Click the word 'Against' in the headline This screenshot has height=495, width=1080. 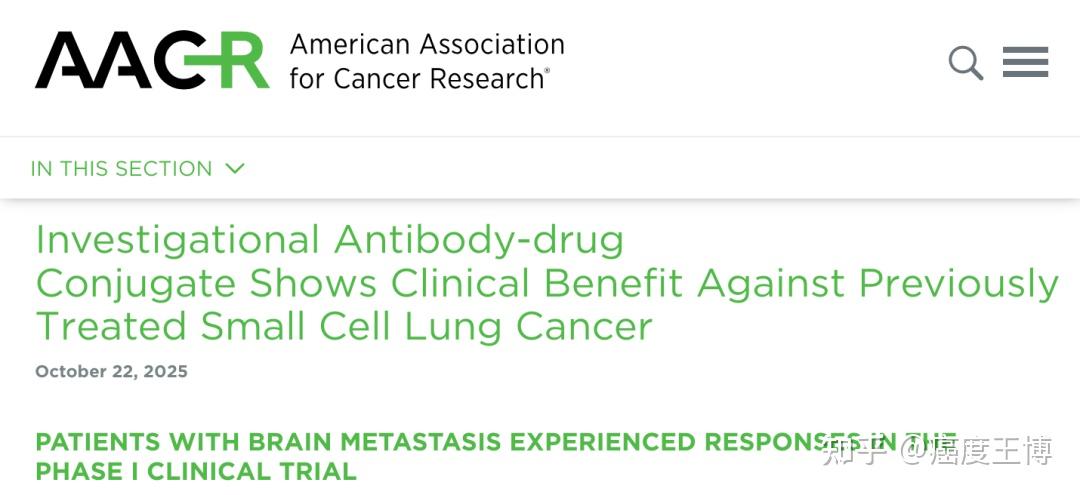tap(771, 284)
